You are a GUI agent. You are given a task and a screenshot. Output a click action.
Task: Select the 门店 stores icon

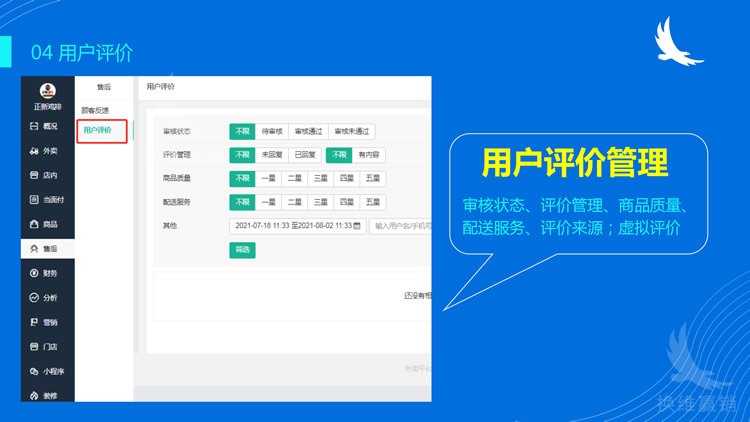coord(34,346)
